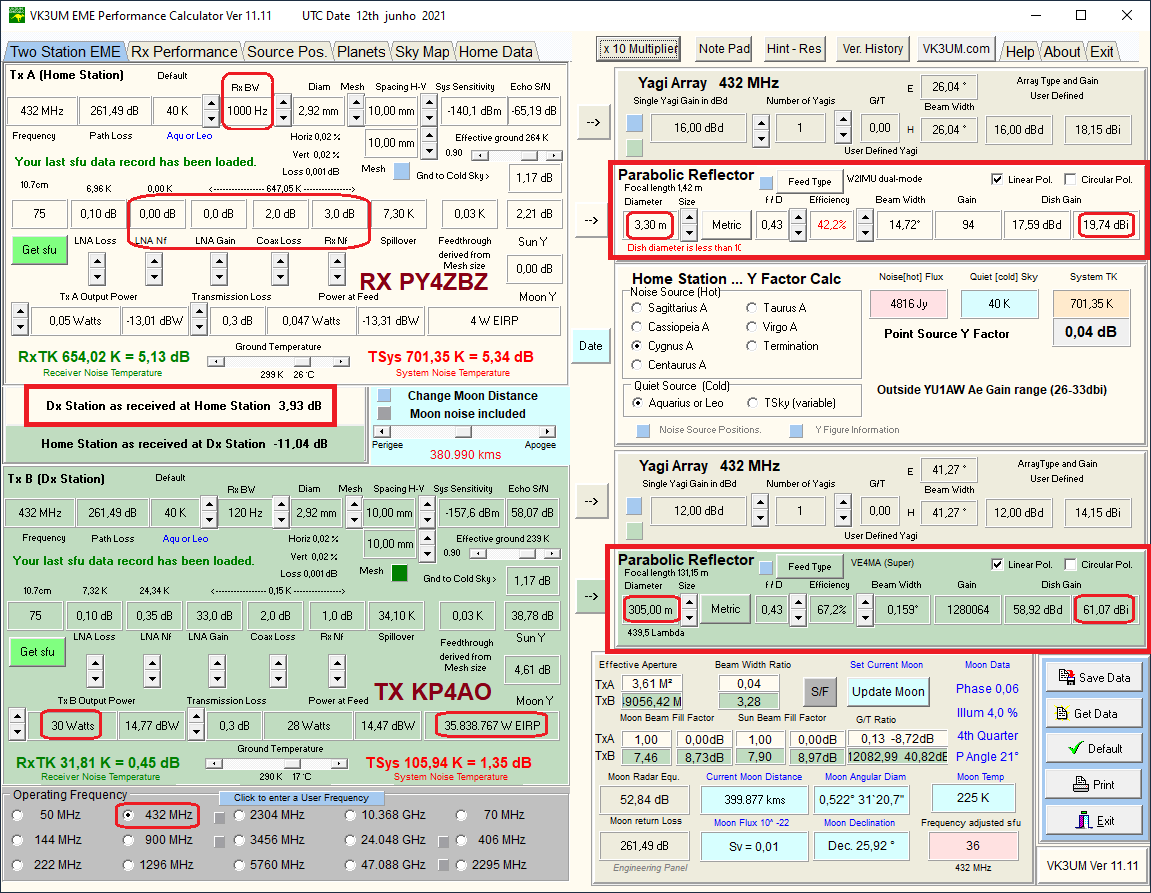Click the blue square beside Noise Source Positions
Screen dimensions: 1151x893
pos(643,431)
